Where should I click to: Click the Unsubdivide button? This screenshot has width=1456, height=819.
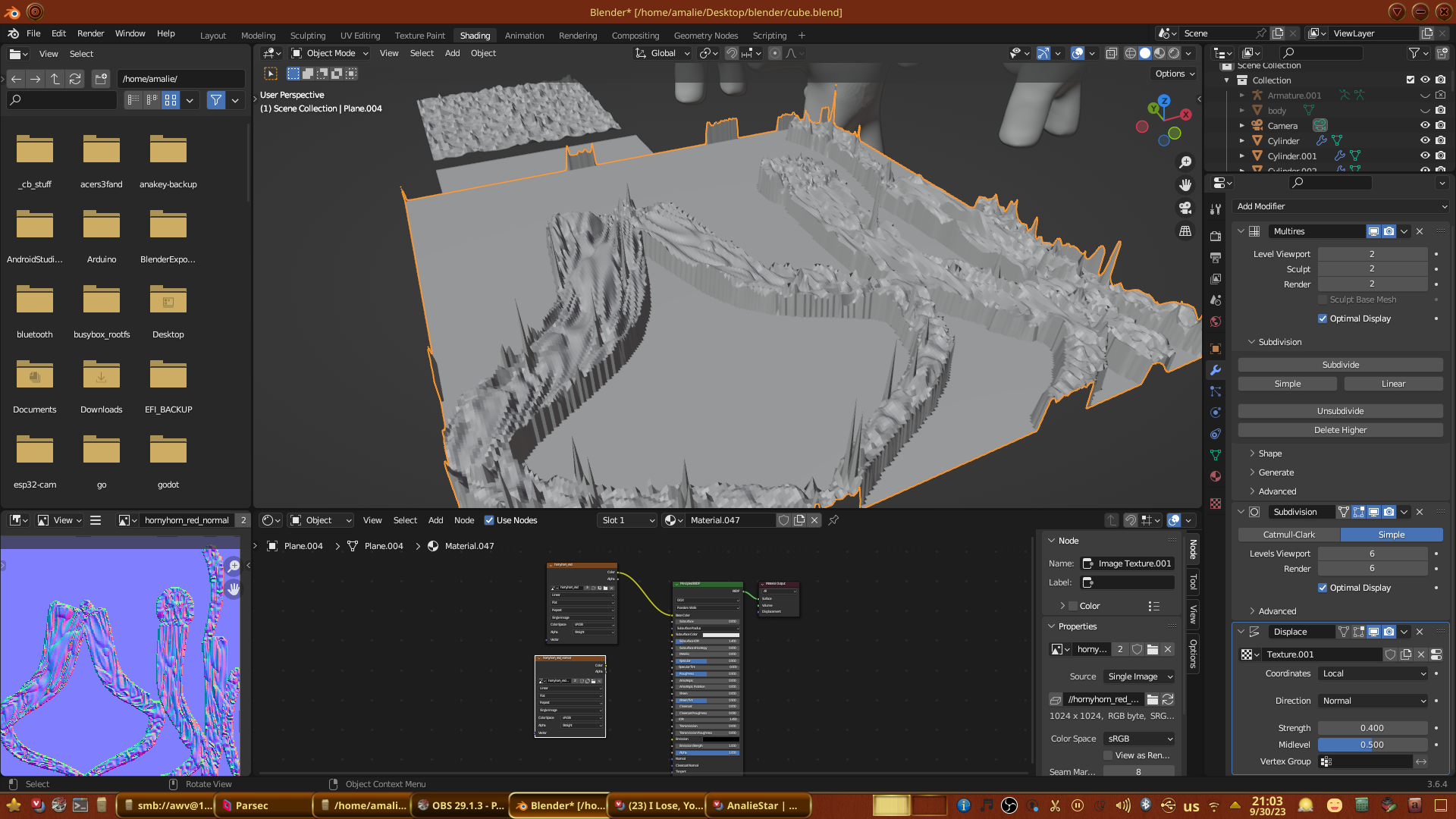pyautogui.click(x=1340, y=411)
